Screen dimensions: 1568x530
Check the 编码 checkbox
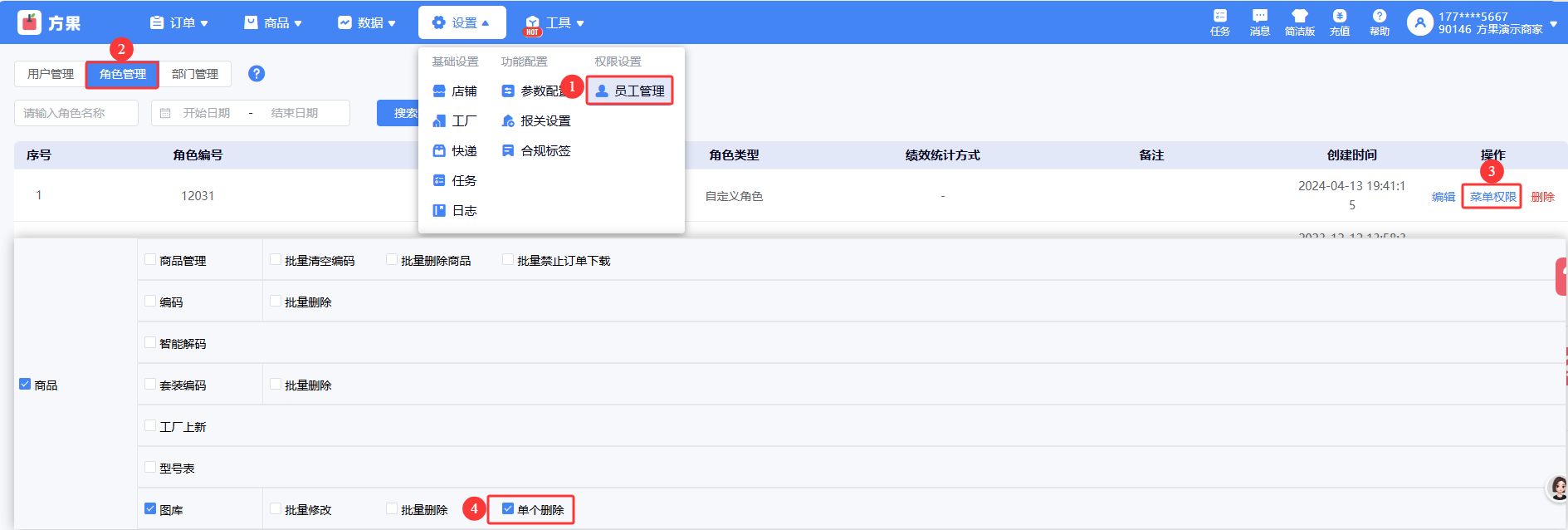[150, 301]
